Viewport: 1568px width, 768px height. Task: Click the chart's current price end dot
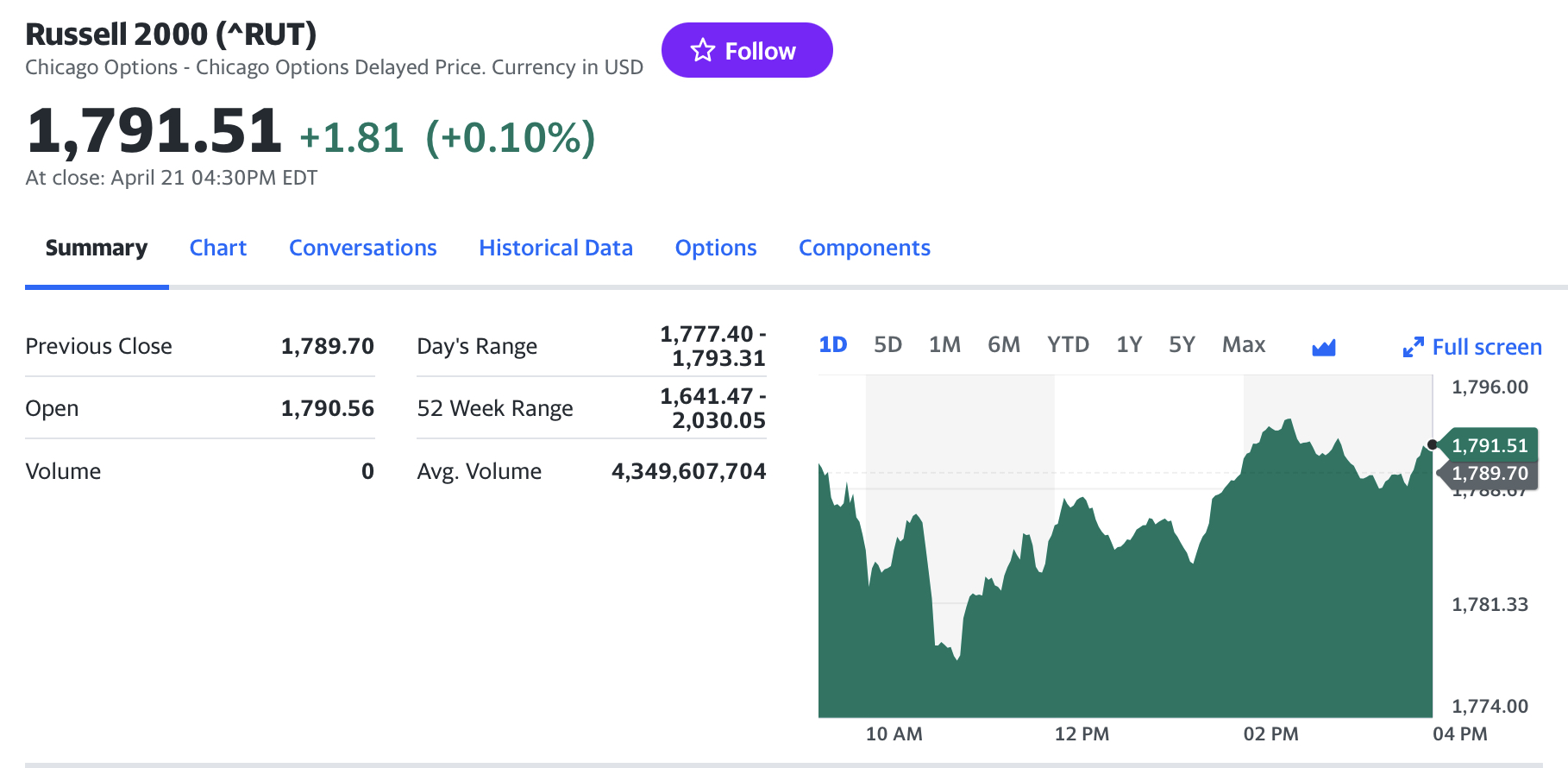tap(1433, 445)
